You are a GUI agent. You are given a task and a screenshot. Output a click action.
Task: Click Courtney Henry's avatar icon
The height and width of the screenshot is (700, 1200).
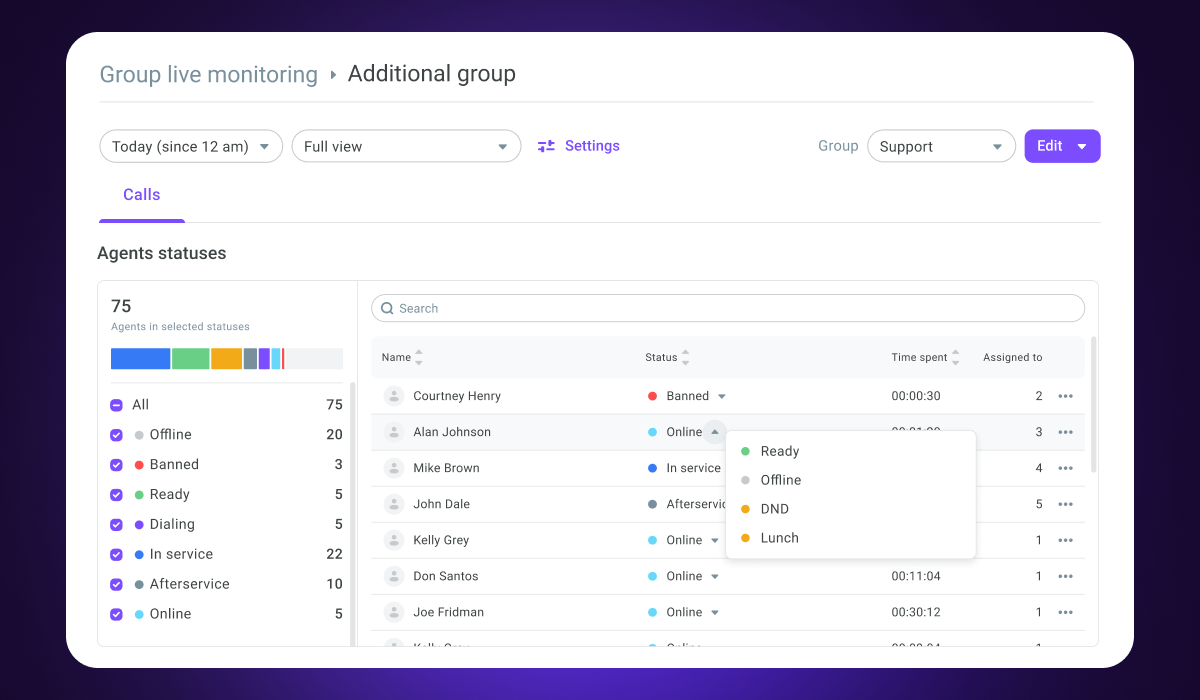coord(394,396)
